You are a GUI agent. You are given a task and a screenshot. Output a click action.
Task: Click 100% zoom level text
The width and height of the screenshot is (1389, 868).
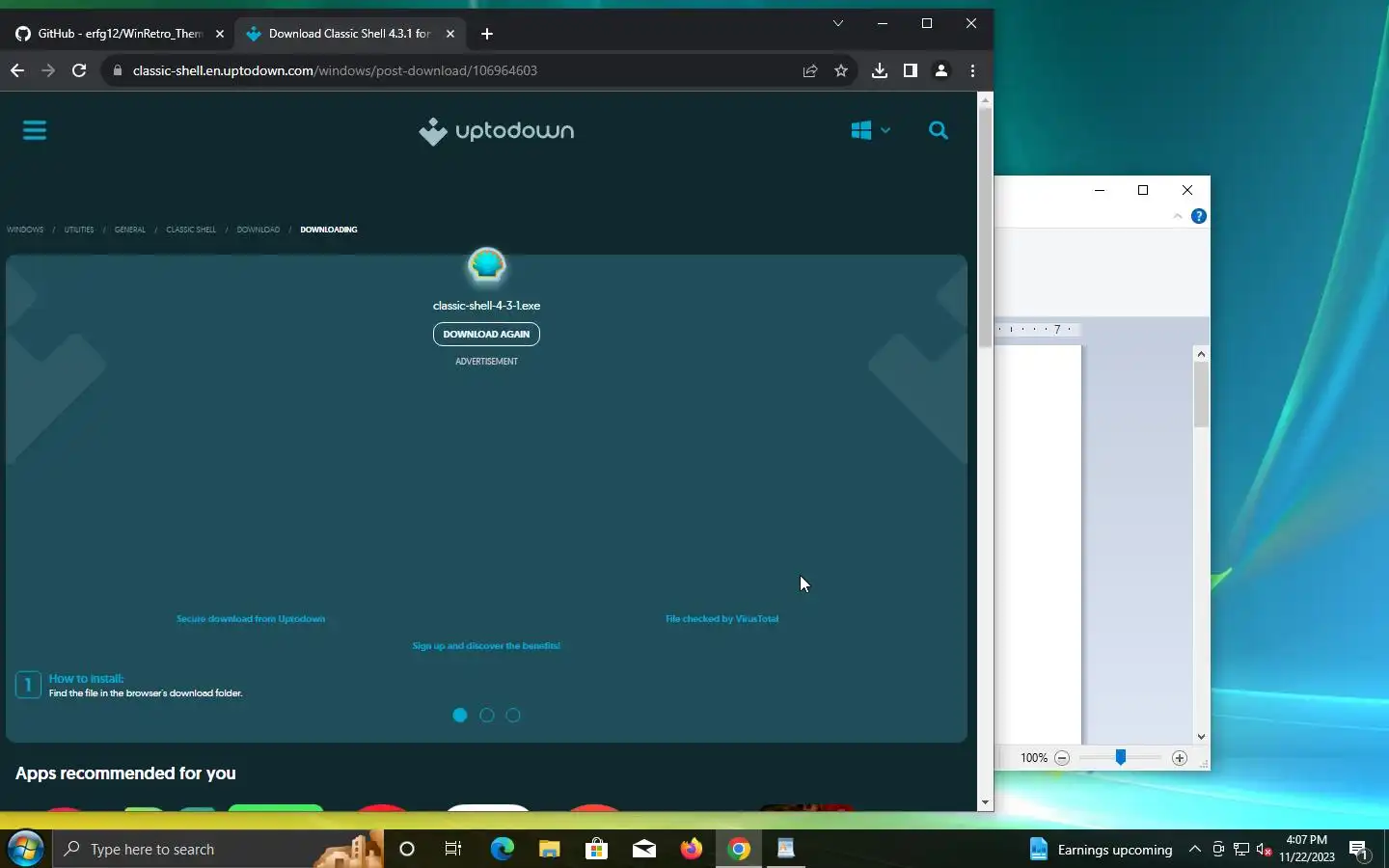coord(1034,758)
